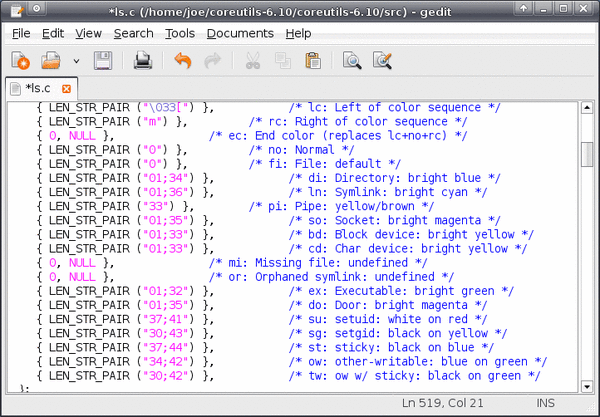Click the shade window up-arrow button

(523, 8)
